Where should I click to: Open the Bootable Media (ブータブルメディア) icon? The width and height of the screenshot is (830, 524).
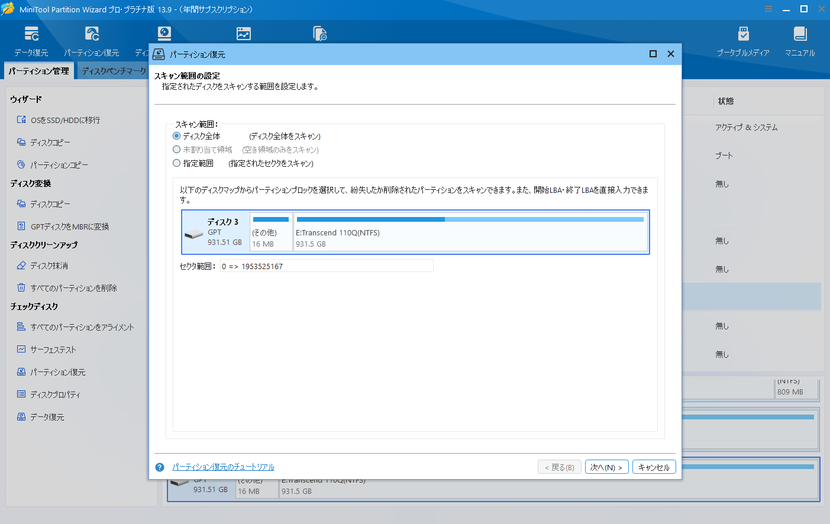(x=743, y=41)
